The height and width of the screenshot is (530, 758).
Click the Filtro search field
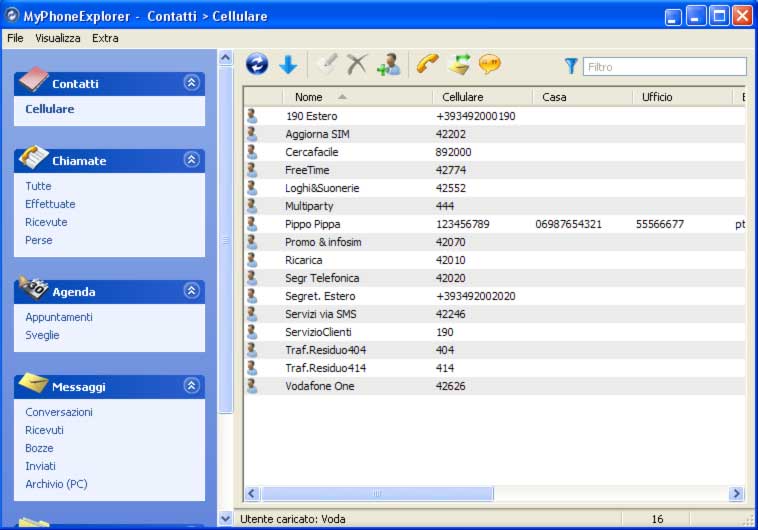point(664,67)
